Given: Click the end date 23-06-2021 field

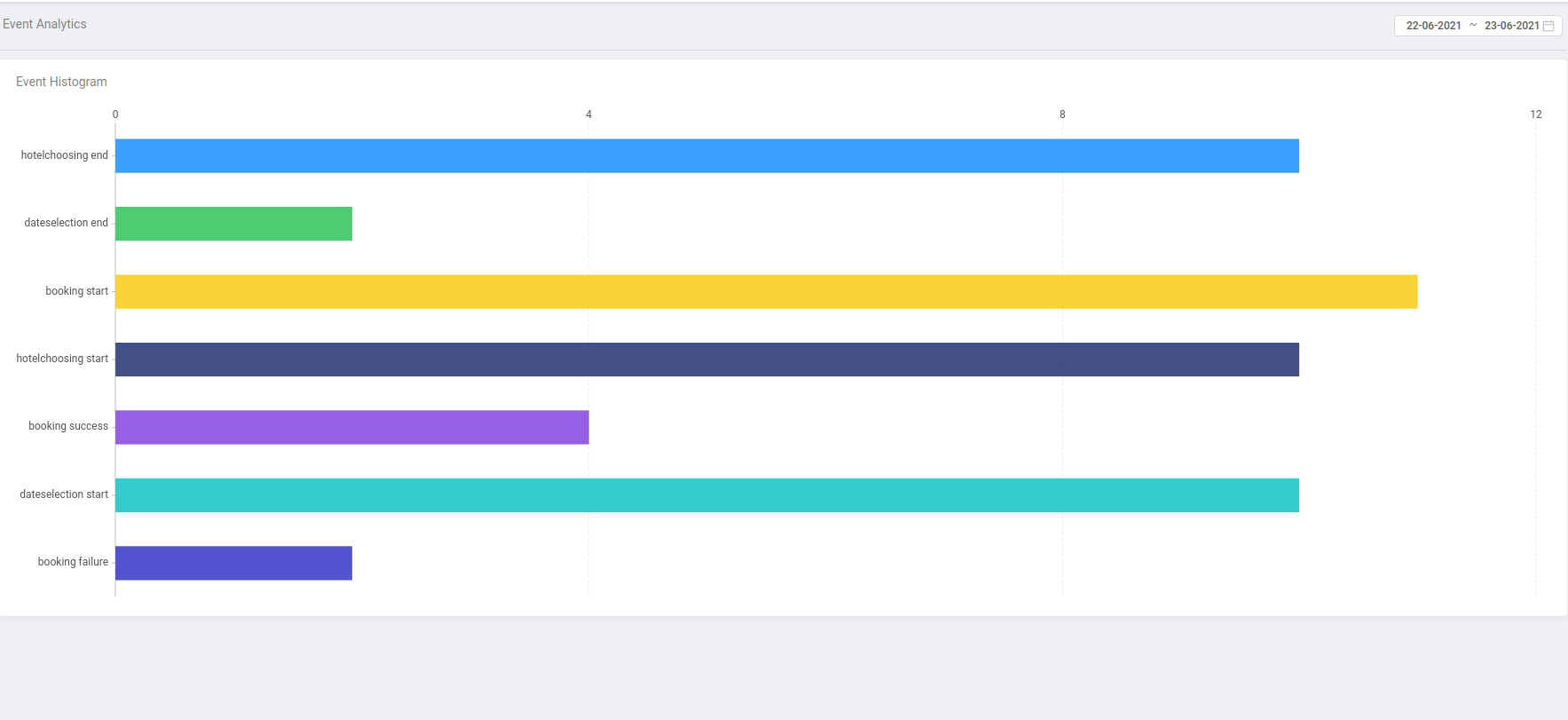Looking at the screenshot, I should 1511,26.
